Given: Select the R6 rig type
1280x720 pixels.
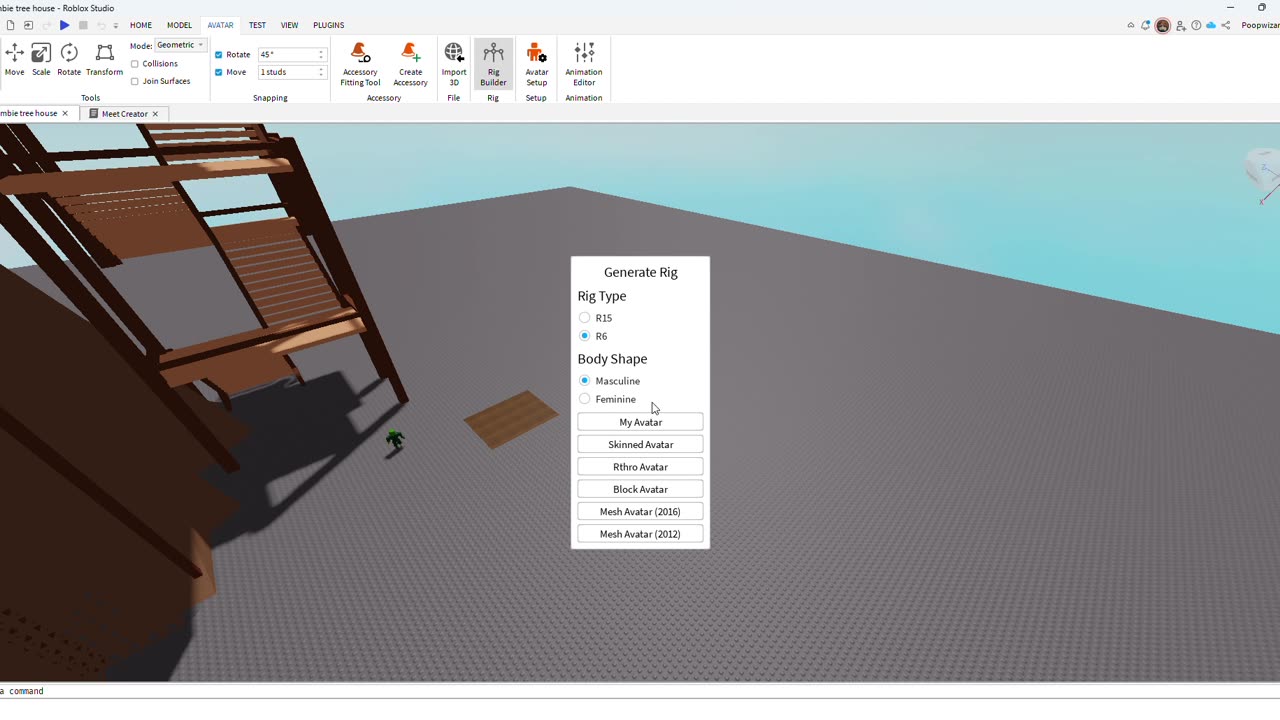Looking at the screenshot, I should coord(585,336).
